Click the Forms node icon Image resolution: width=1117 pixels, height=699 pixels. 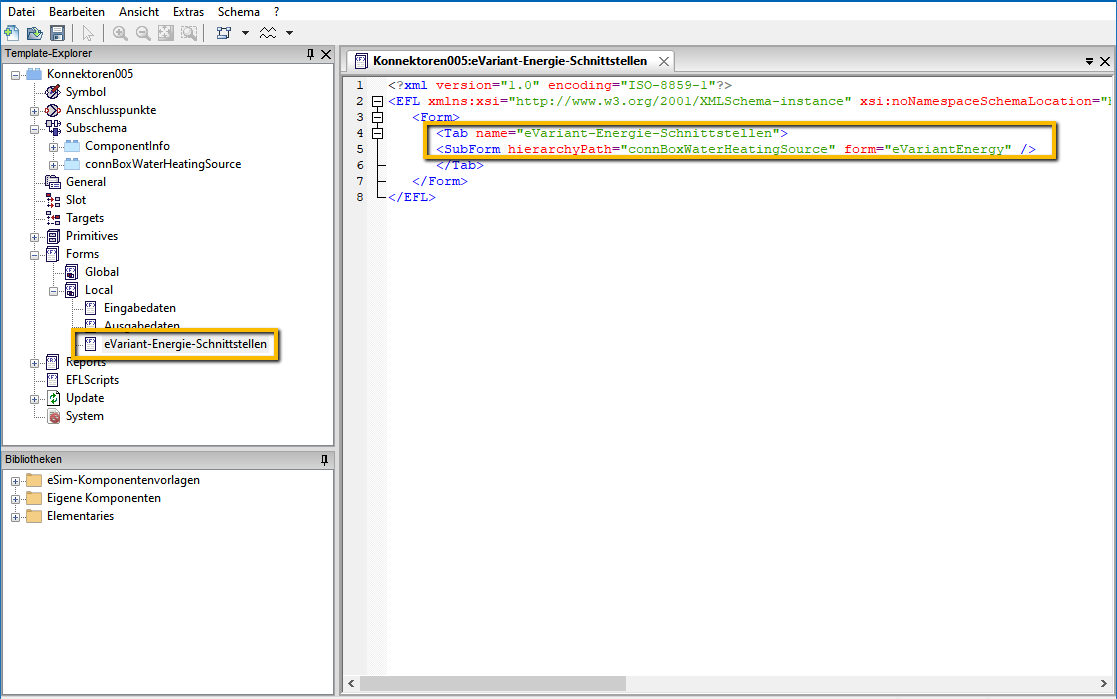(53, 254)
